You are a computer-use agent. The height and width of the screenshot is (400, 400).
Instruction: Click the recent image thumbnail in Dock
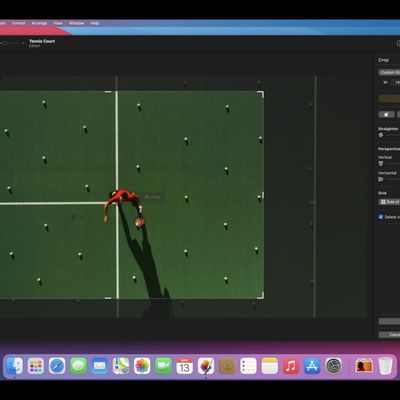click(364, 366)
